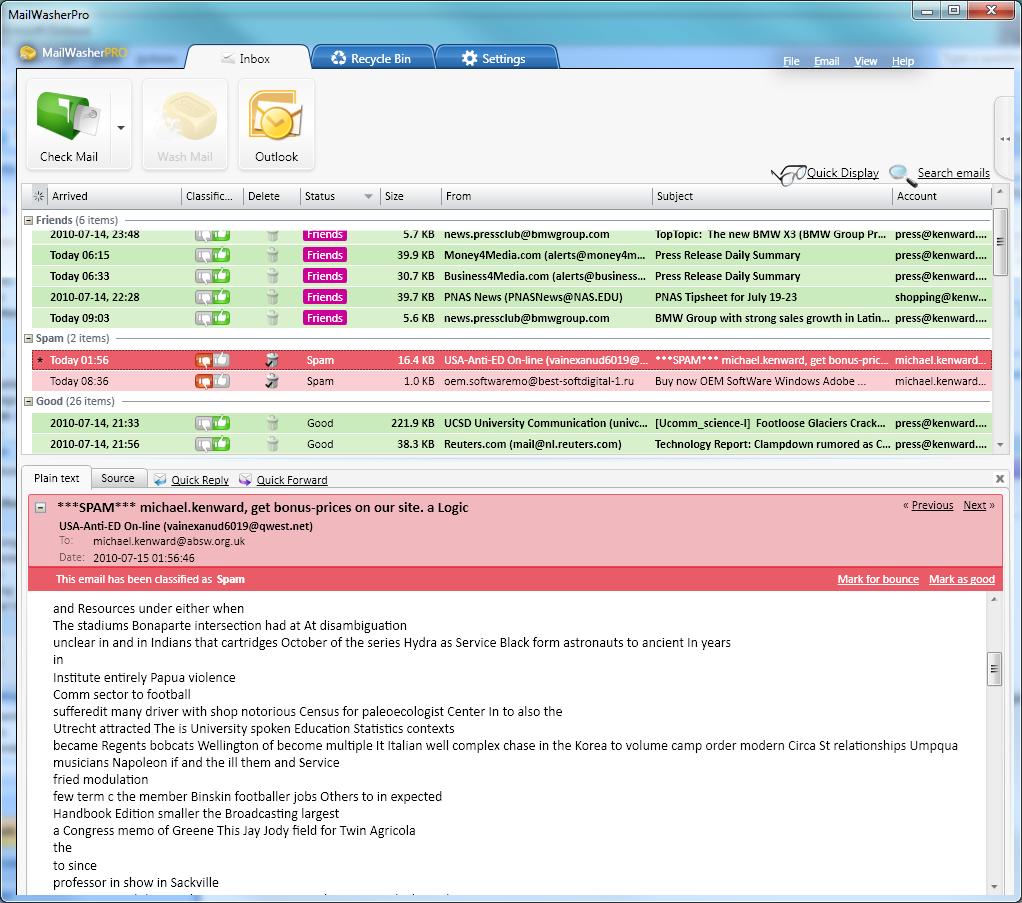The image size is (1022, 903).
Task: Toggle delete trash for Today 06:33 email
Action: coord(272,276)
